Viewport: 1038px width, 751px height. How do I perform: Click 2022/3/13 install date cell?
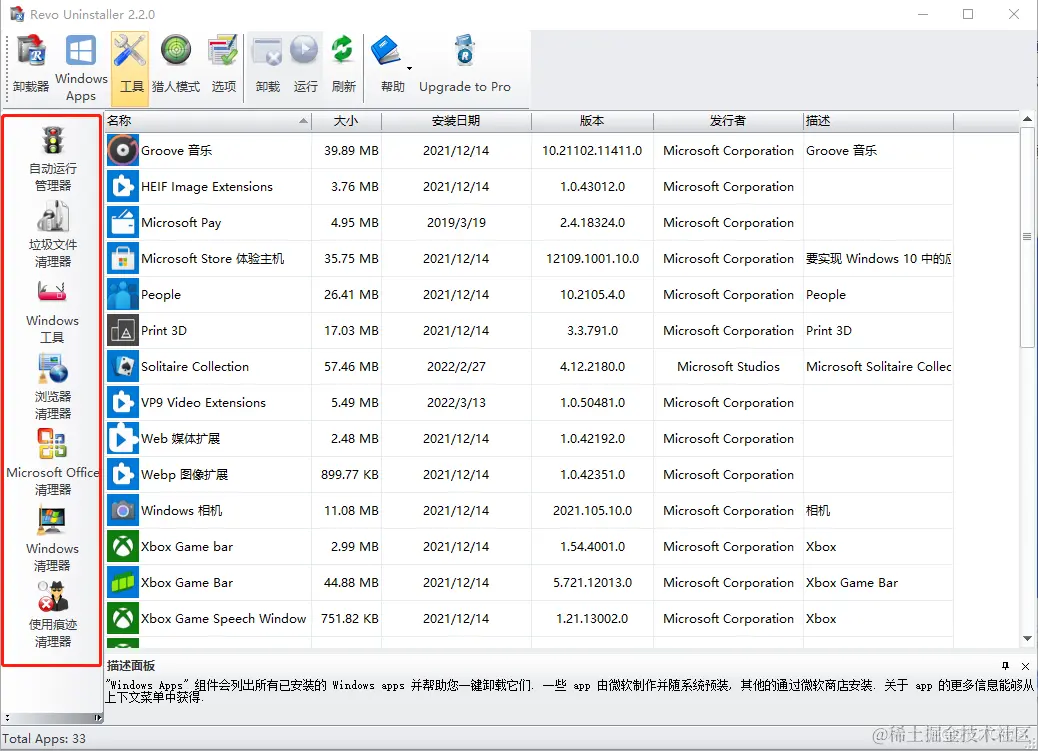click(456, 403)
